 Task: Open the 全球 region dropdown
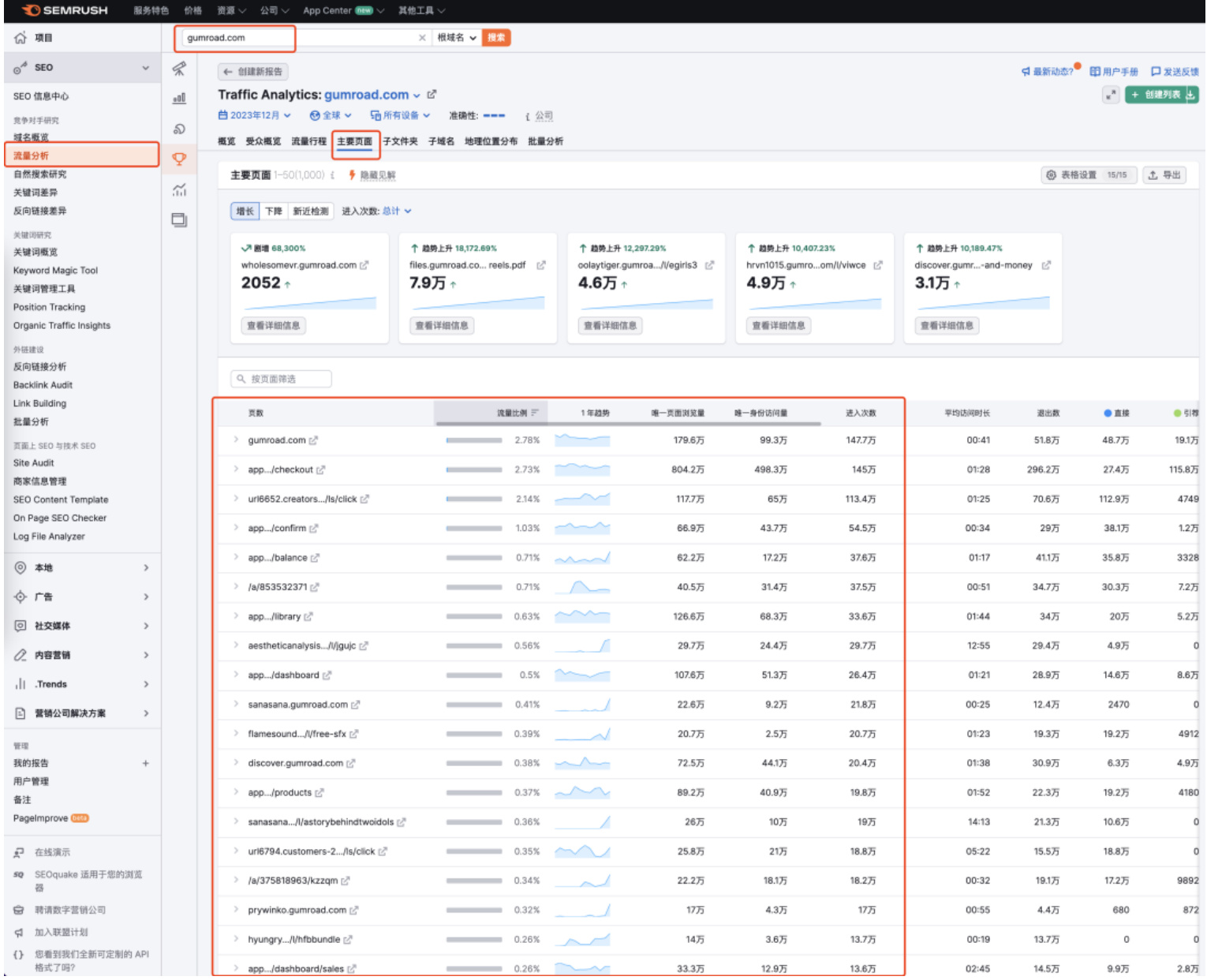tap(331, 116)
